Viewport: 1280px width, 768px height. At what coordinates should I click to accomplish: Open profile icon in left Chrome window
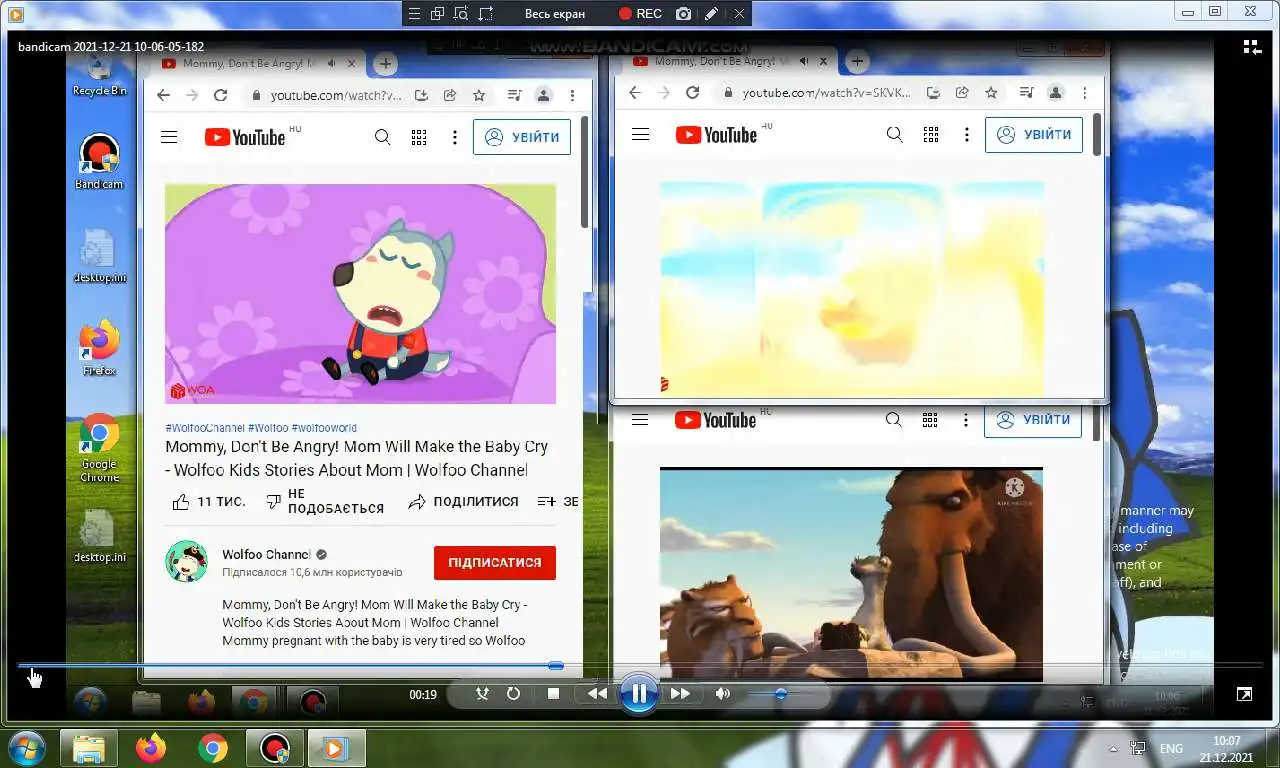tap(543, 95)
